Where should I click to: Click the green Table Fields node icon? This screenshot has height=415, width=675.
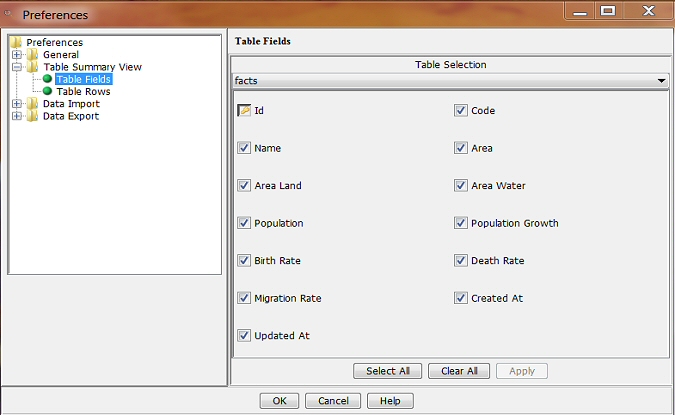coord(47,79)
